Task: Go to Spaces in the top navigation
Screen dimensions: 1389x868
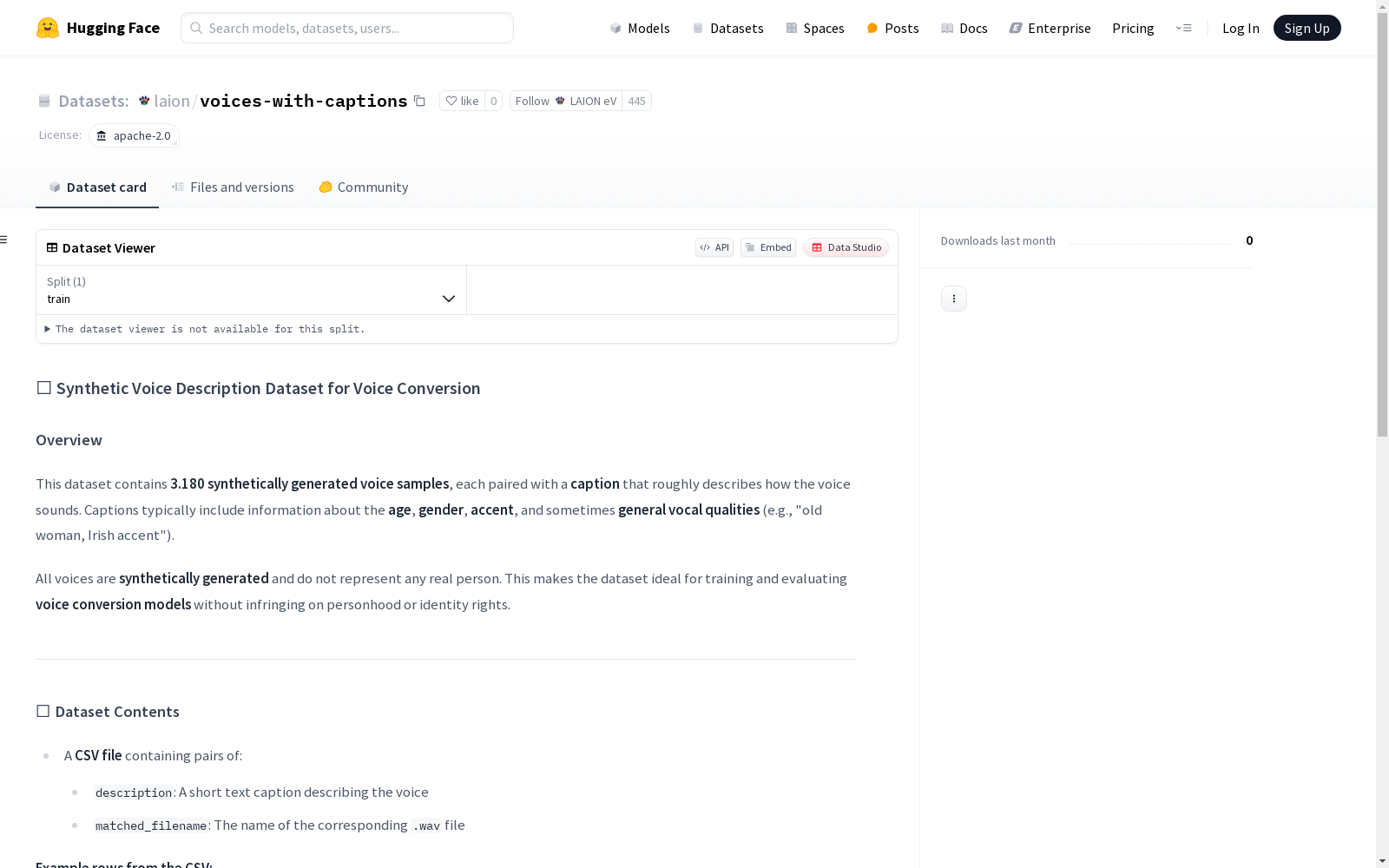Action: click(815, 28)
